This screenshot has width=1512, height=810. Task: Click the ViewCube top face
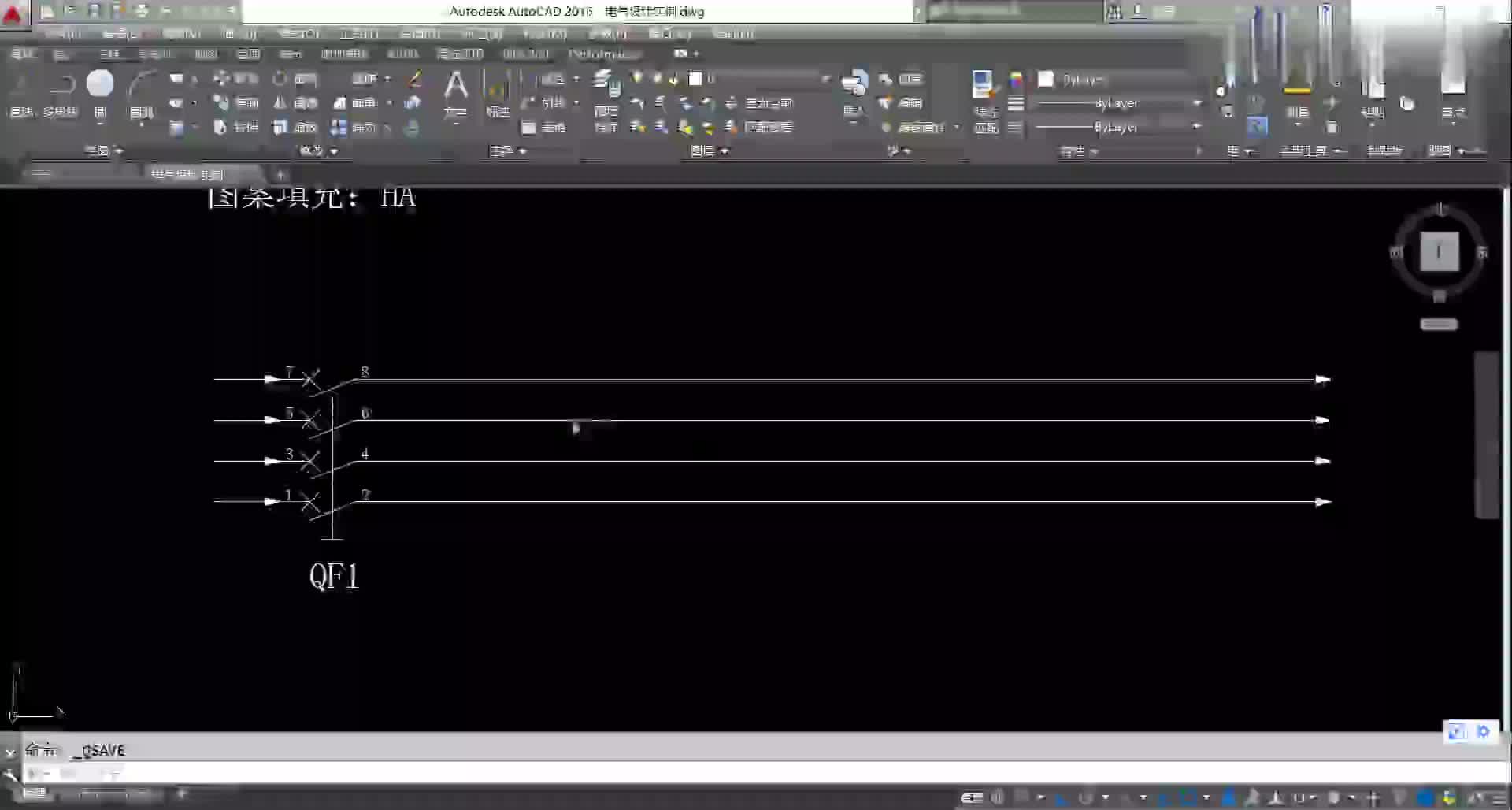(1439, 251)
